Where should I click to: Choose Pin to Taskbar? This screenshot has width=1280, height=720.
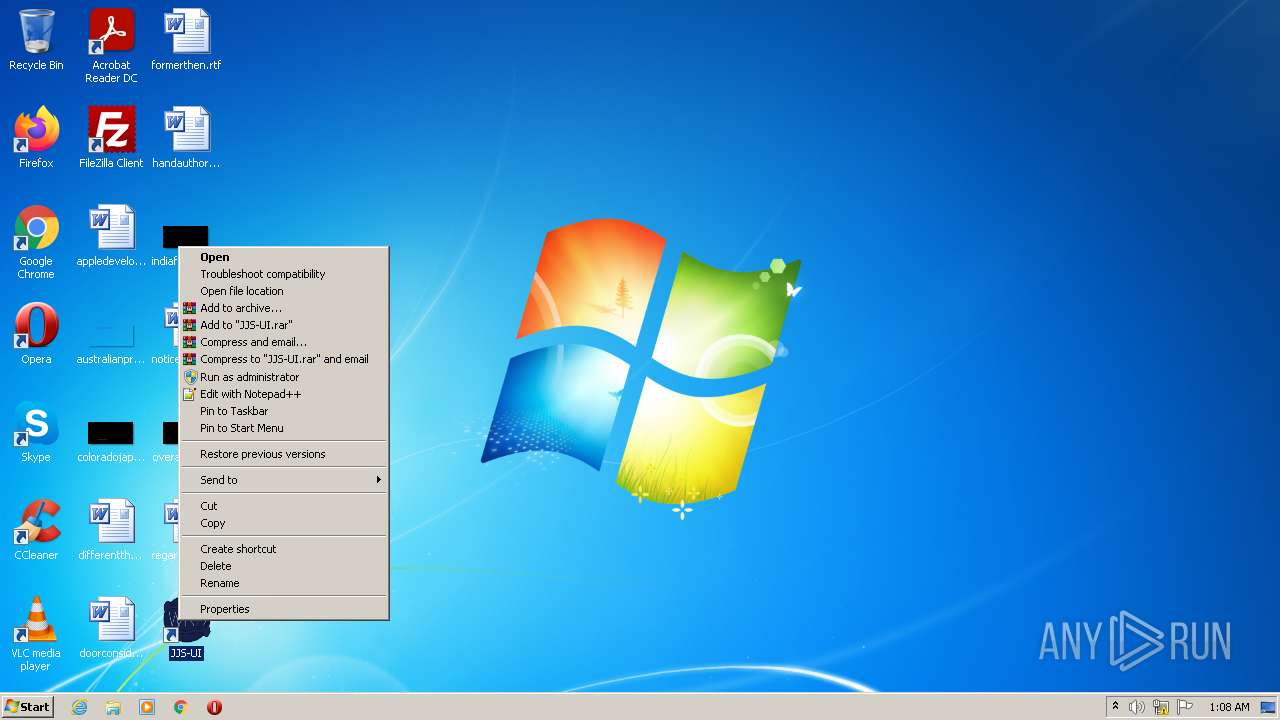click(x=284, y=411)
